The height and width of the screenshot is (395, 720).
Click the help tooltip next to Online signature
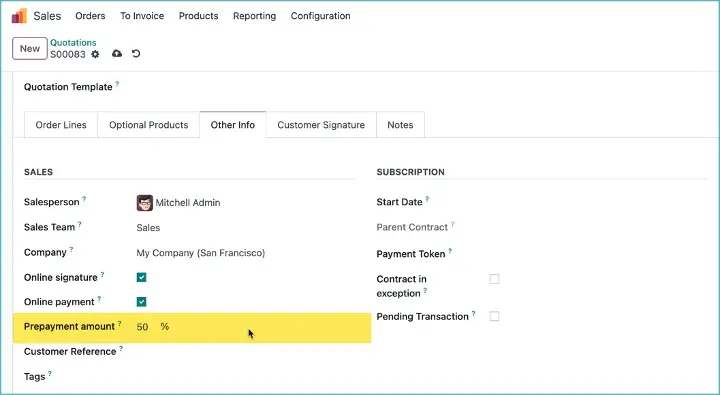(102, 275)
